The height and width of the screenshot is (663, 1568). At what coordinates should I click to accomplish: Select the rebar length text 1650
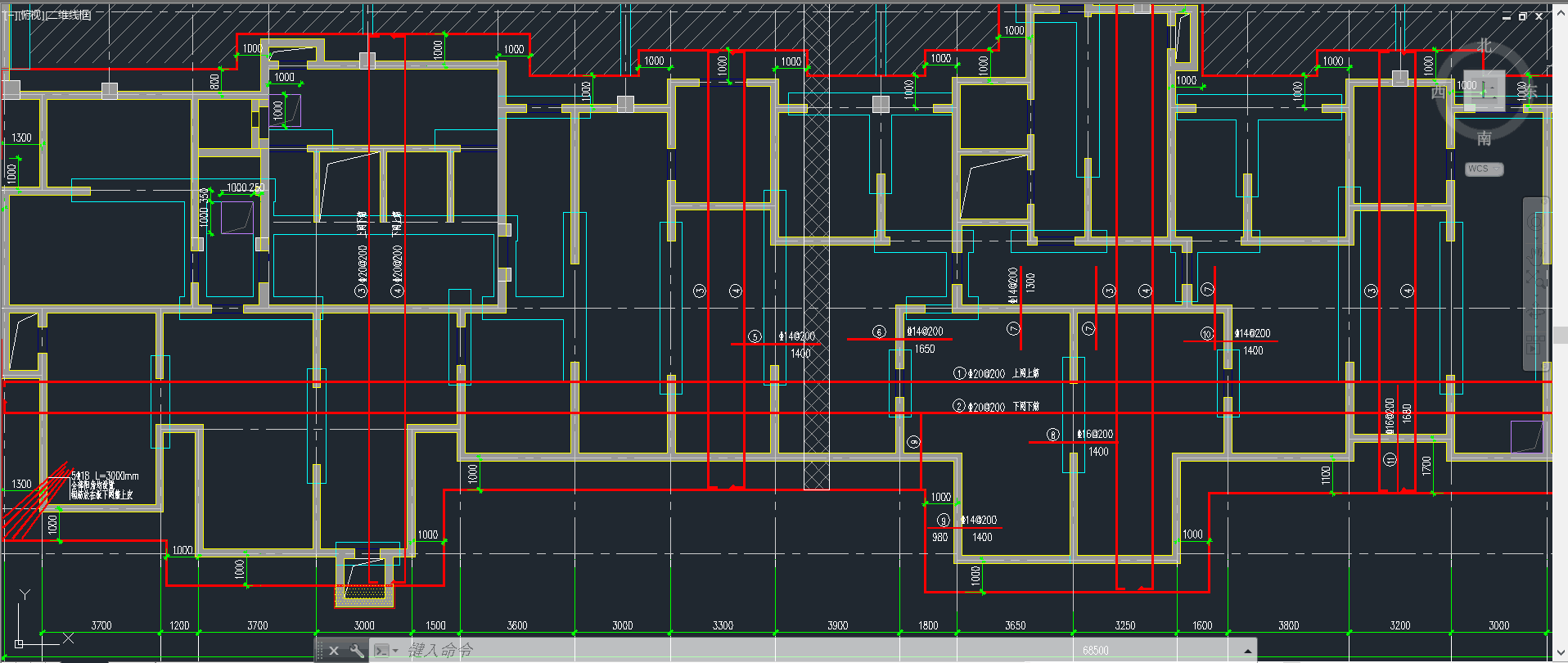pos(925,349)
